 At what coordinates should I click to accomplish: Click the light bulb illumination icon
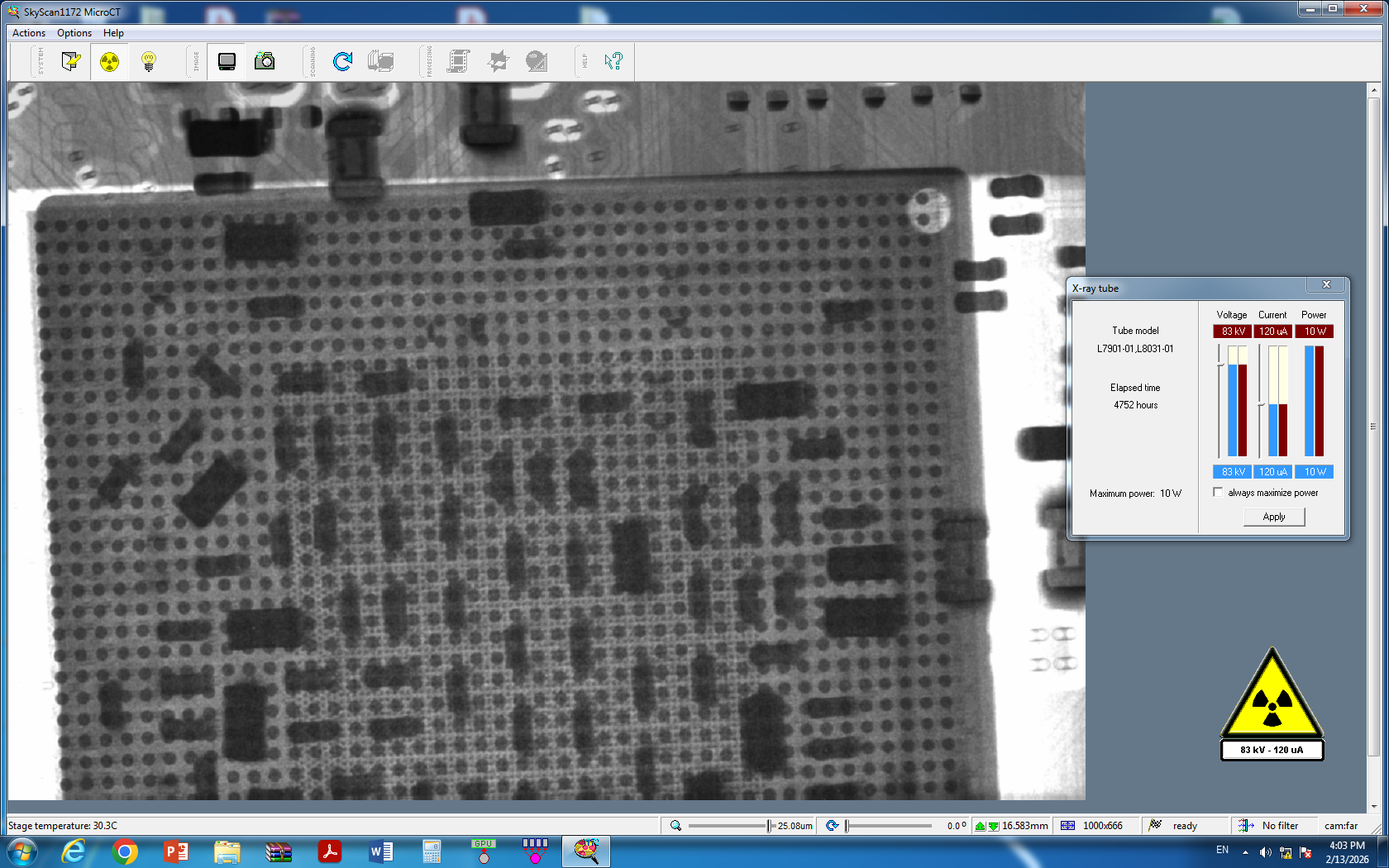[x=149, y=61]
